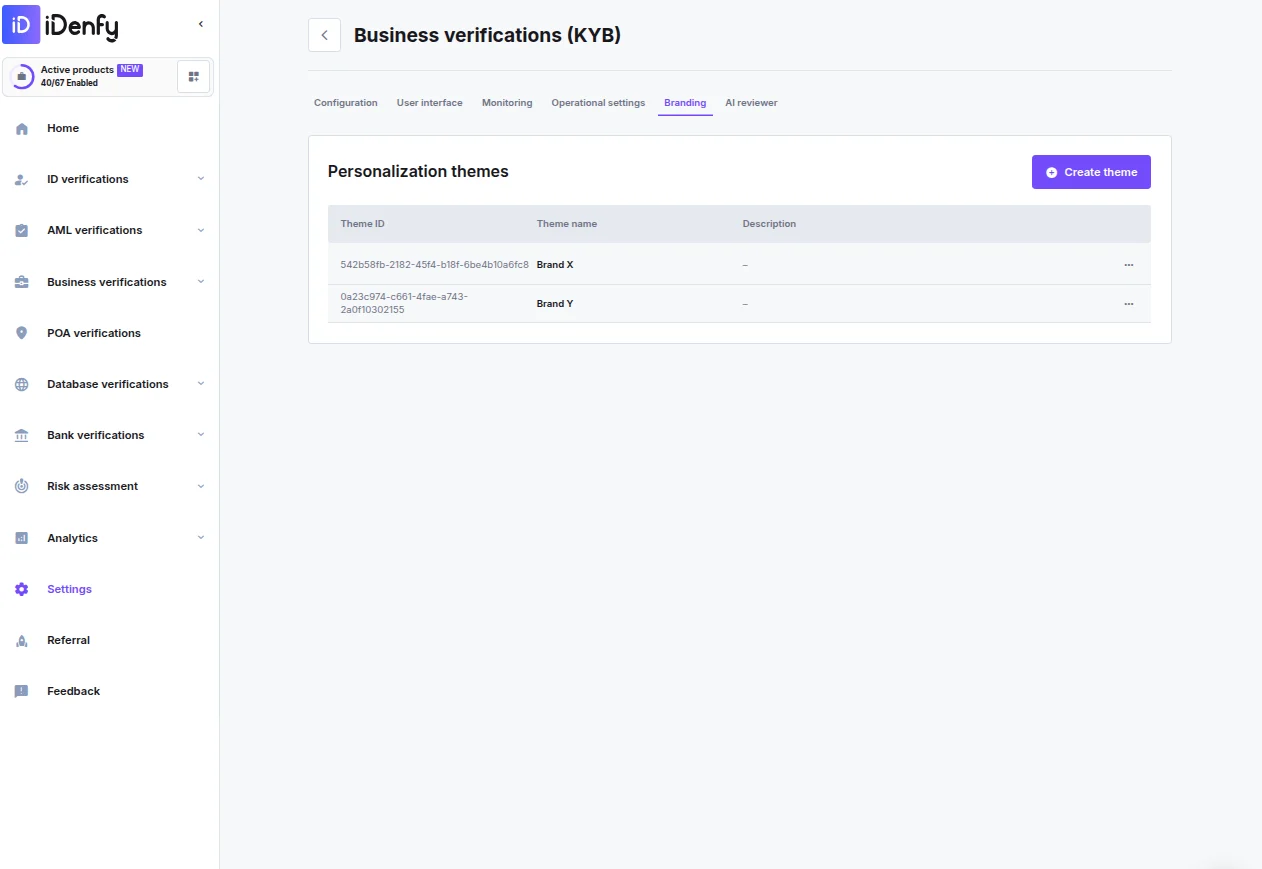Image resolution: width=1262 pixels, height=869 pixels.
Task: Click the Business verifications briefcase icon
Action: 22,282
